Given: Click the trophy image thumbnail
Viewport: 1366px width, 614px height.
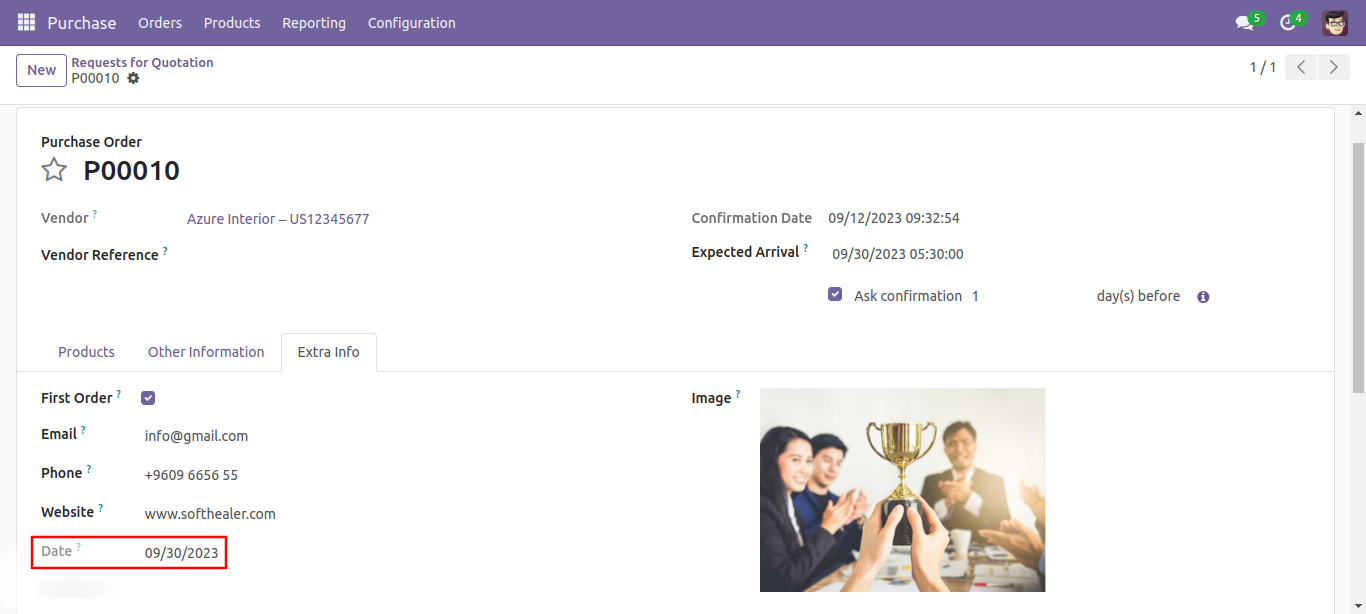Looking at the screenshot, I should tap(902, 490).
